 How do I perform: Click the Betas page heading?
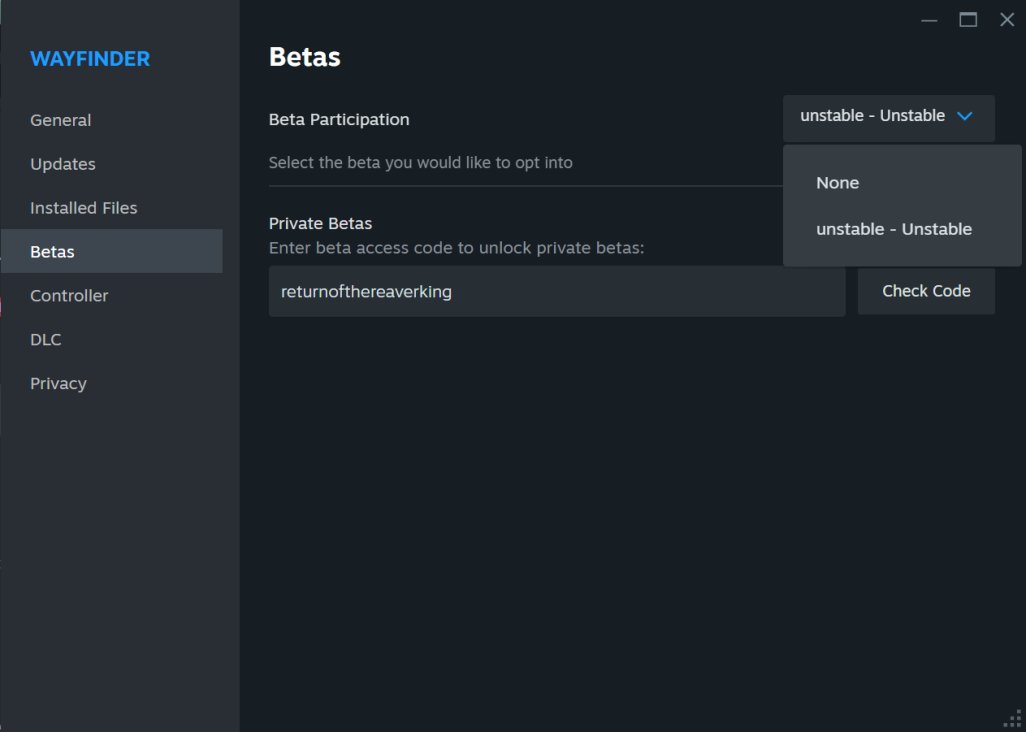pos(305,58)
